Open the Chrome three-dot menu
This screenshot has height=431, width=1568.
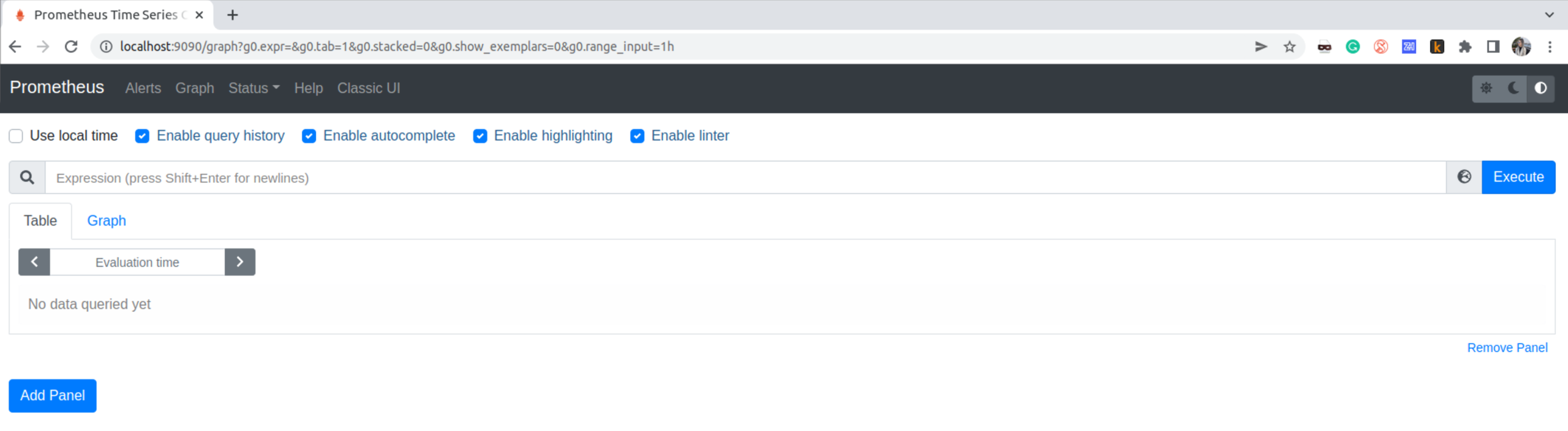pyautogui.click(x=1550, y=47)
